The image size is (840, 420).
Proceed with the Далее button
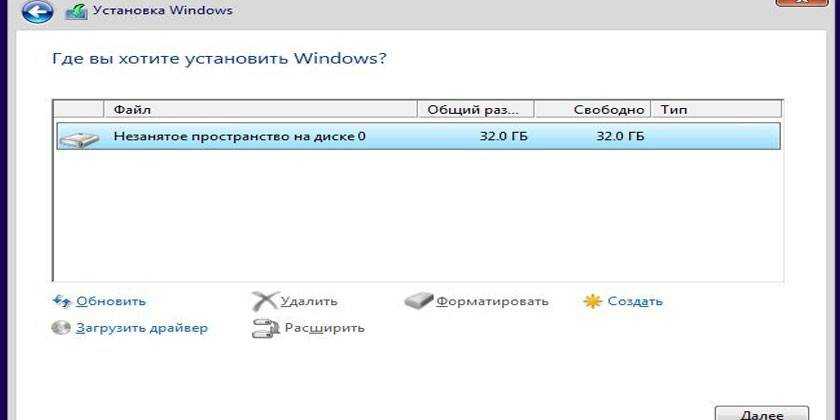tap(761, 412)
